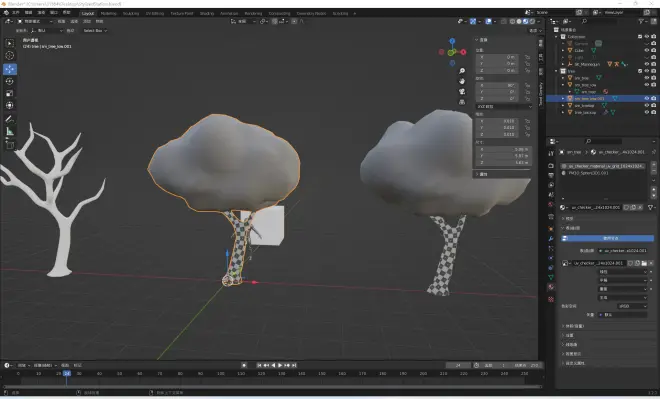Click the viewport zoom magnifier gizmo

pyautogui.click(x=462, y=71)
